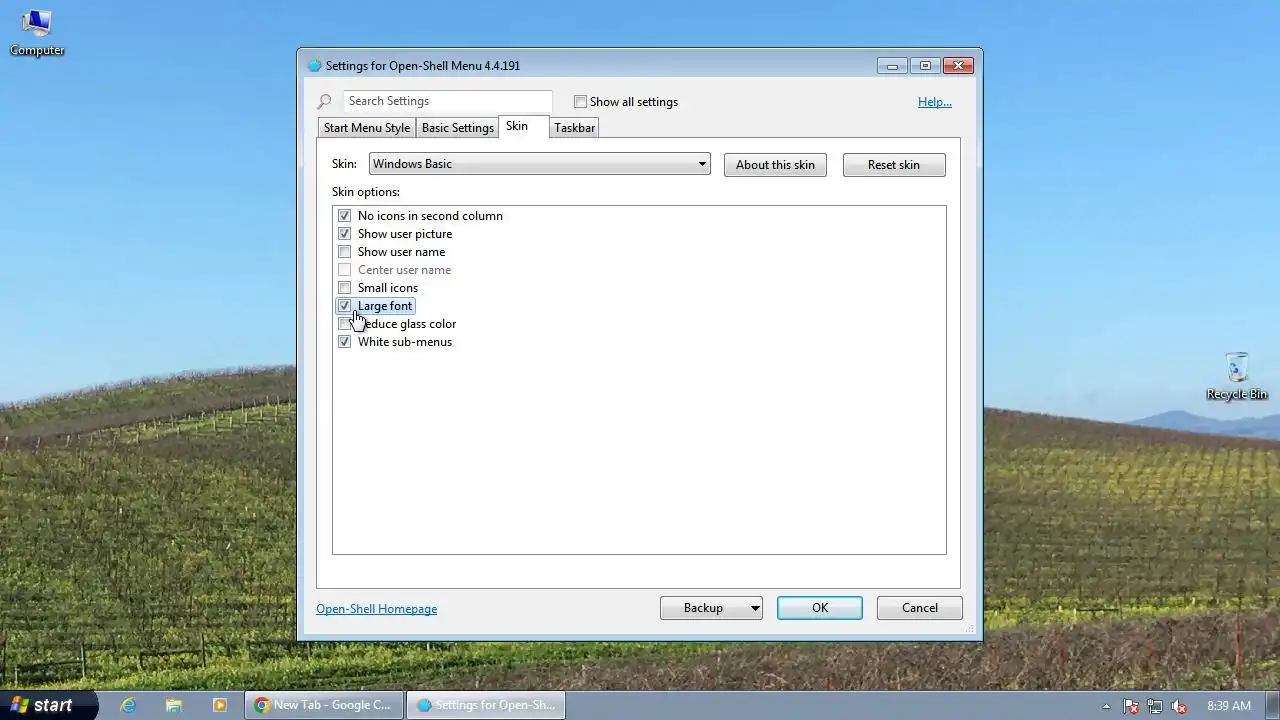
Task: Click the Center user name checkbox
Action: tap(344, 270)
